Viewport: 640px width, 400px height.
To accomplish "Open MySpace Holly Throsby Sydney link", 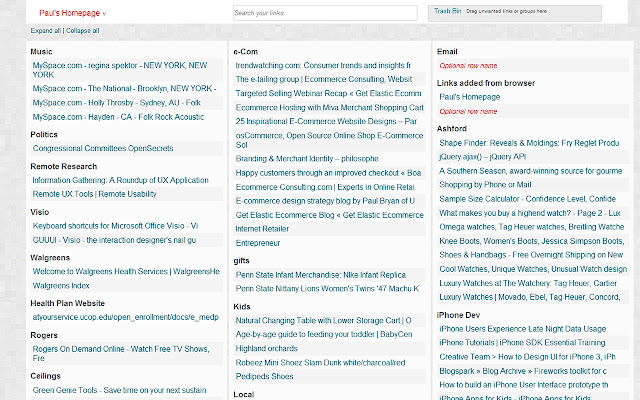I will coord(116,103).
